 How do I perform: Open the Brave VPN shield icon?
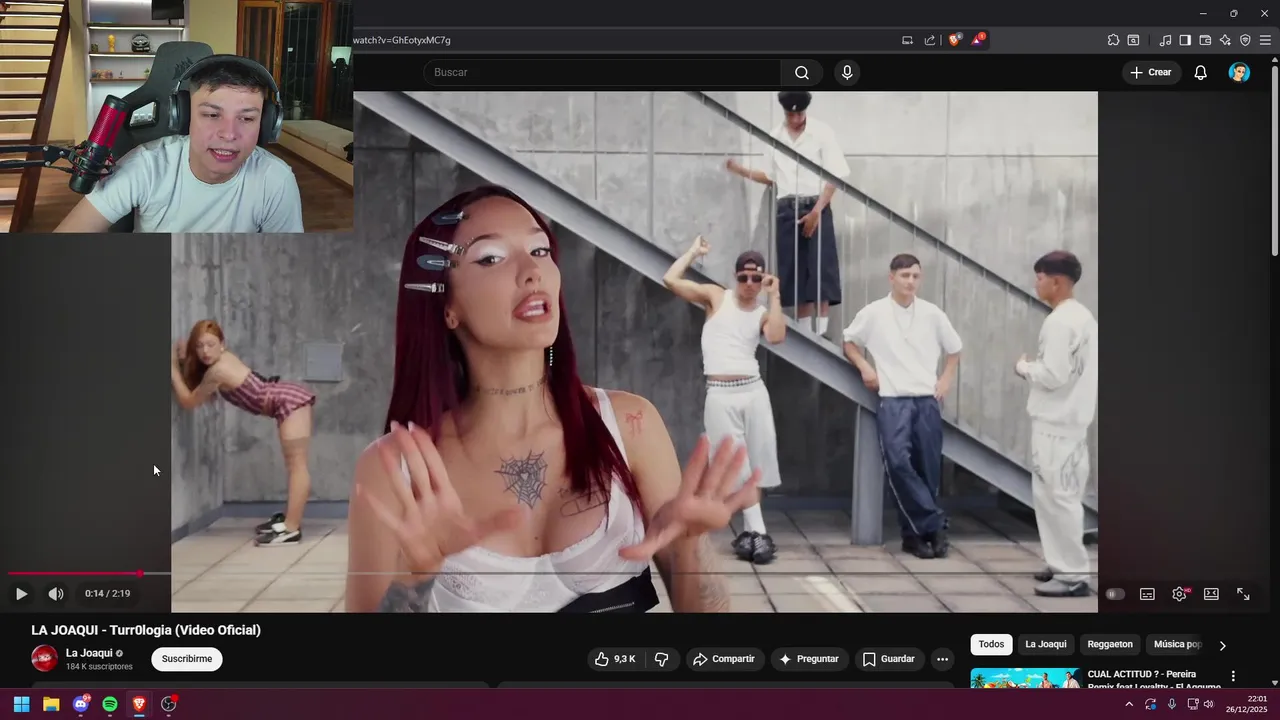coord(1245,40)
